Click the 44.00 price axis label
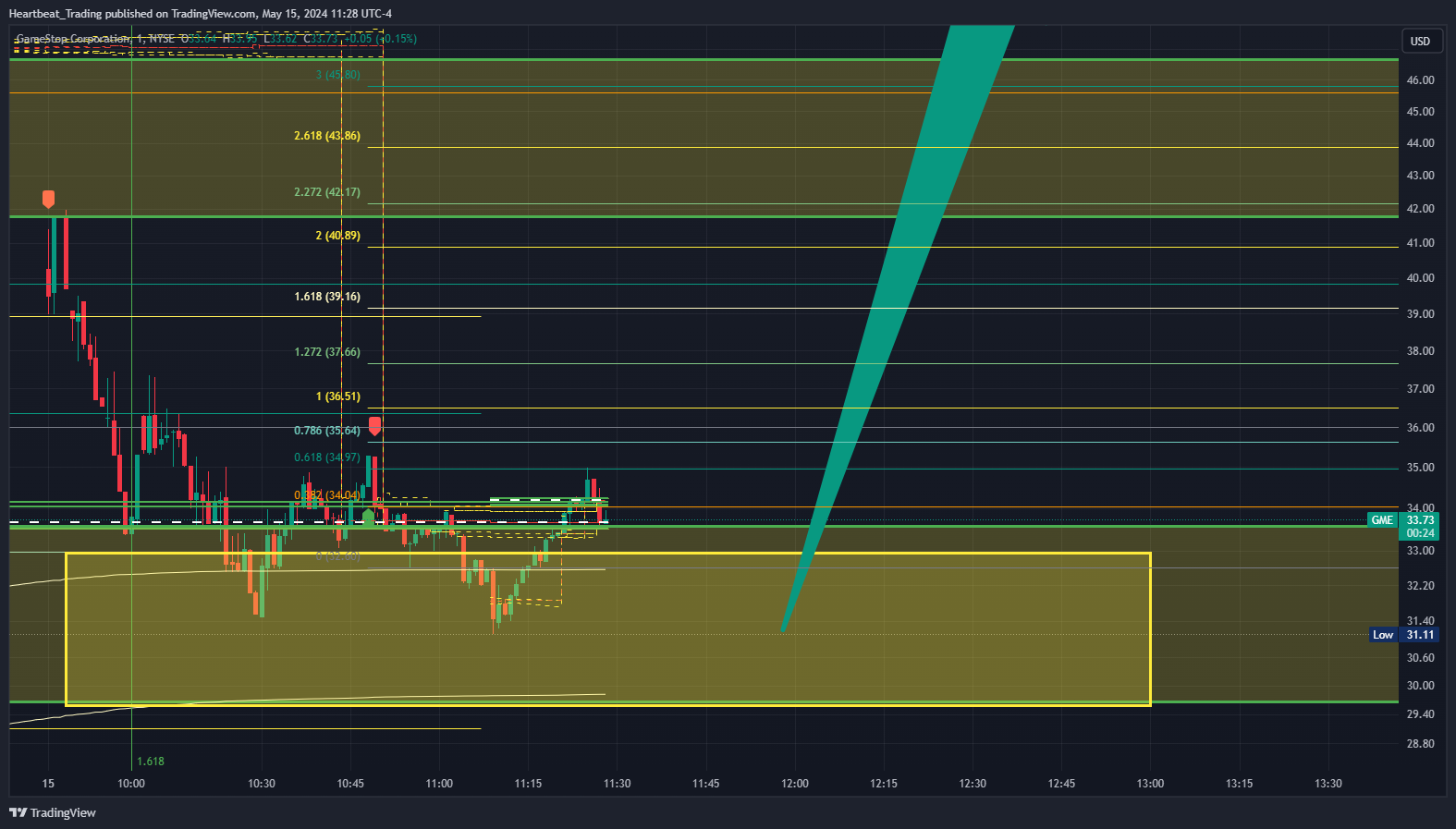 (1420, 143)
